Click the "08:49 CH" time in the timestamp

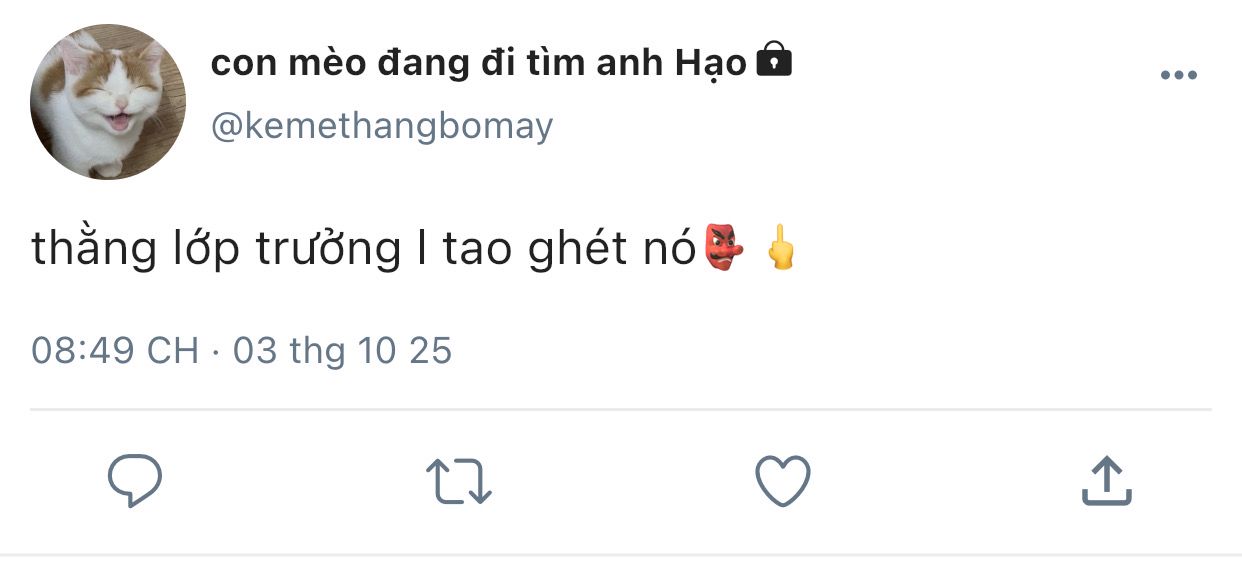(115, 351)
